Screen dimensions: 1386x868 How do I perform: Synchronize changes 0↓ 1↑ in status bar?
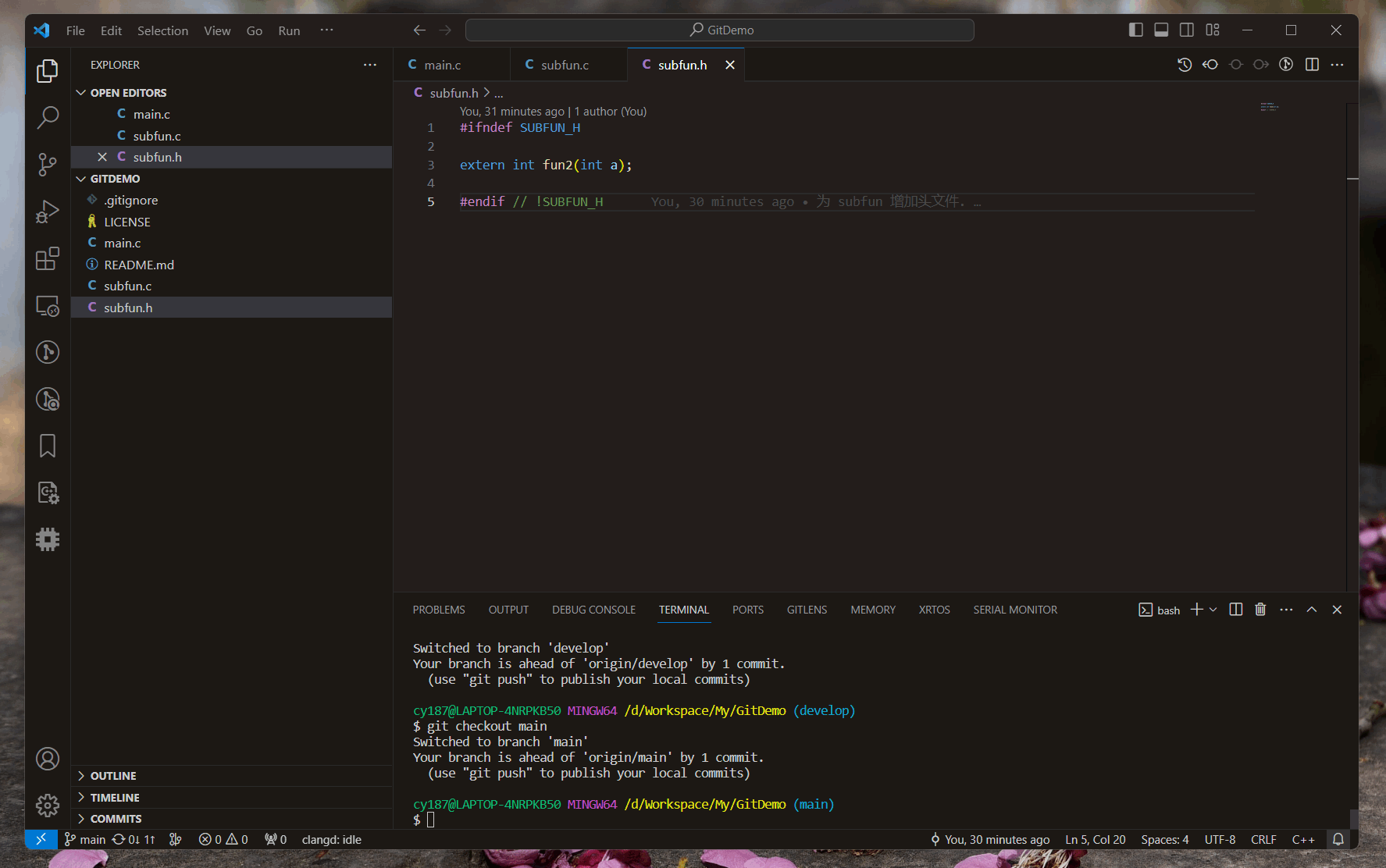(134, 840)
